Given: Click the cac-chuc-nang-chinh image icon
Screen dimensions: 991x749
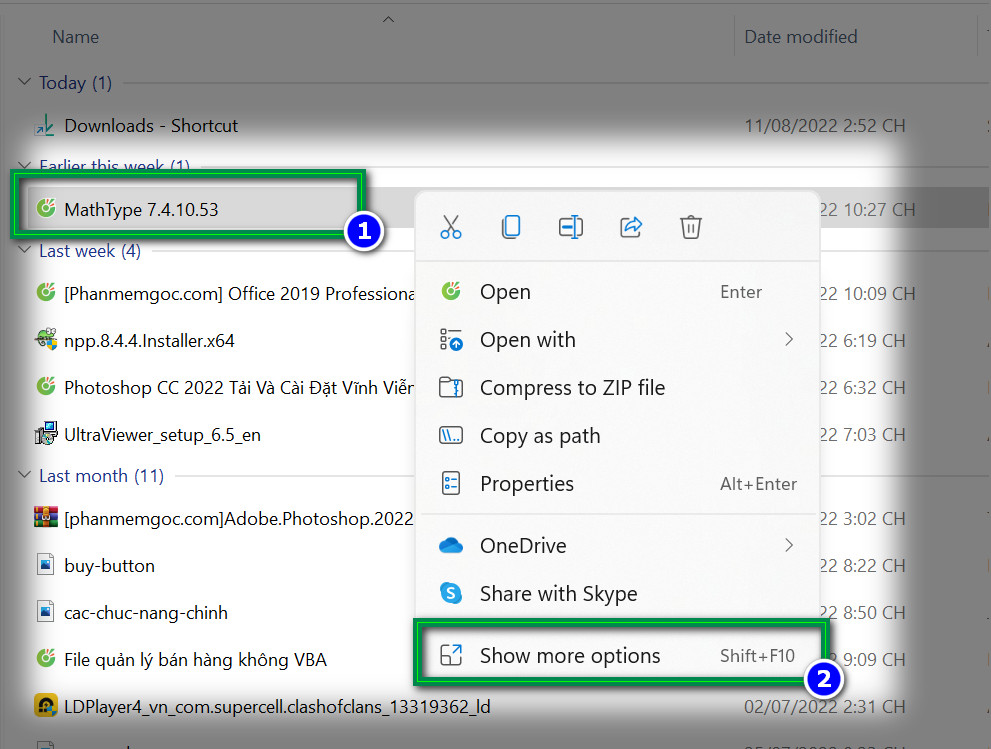Looking at the screenshot, I should click(x=46, y=611).
